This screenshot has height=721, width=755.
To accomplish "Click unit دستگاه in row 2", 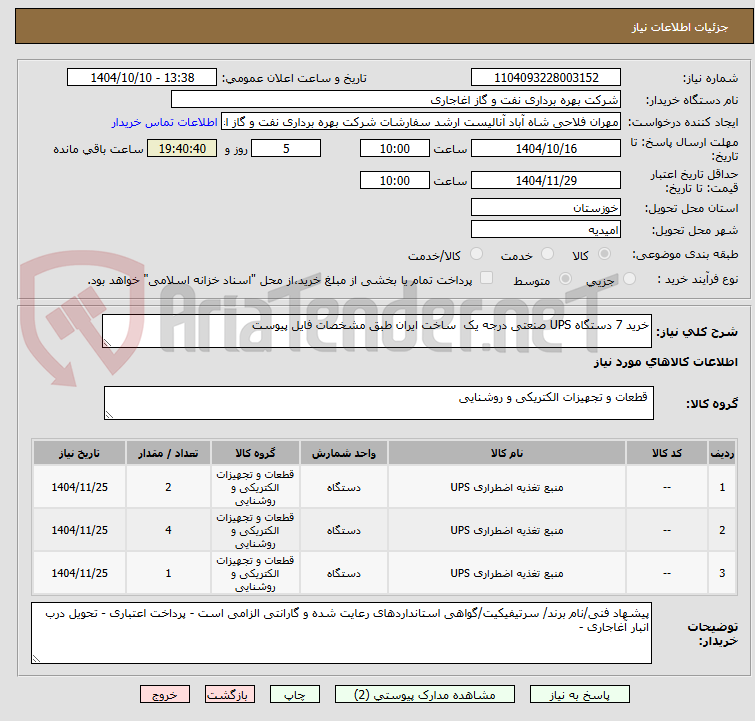I will [344, 530].
